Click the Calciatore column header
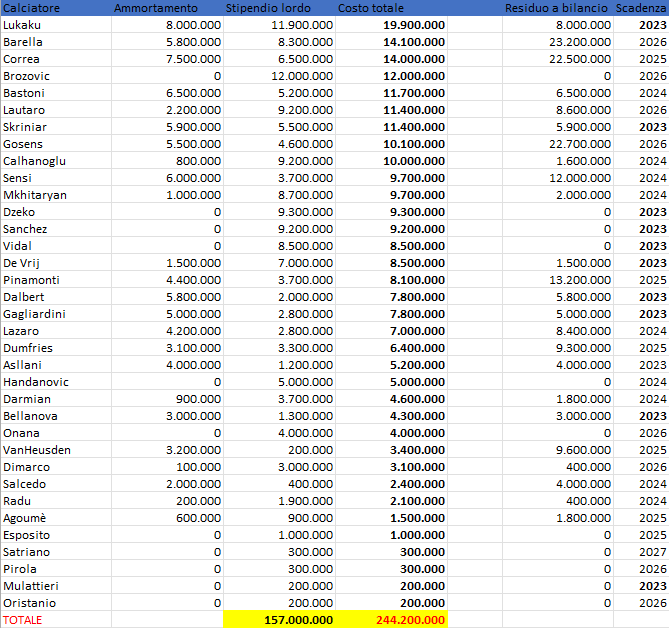The image size is (669, 628). (32, 8)
